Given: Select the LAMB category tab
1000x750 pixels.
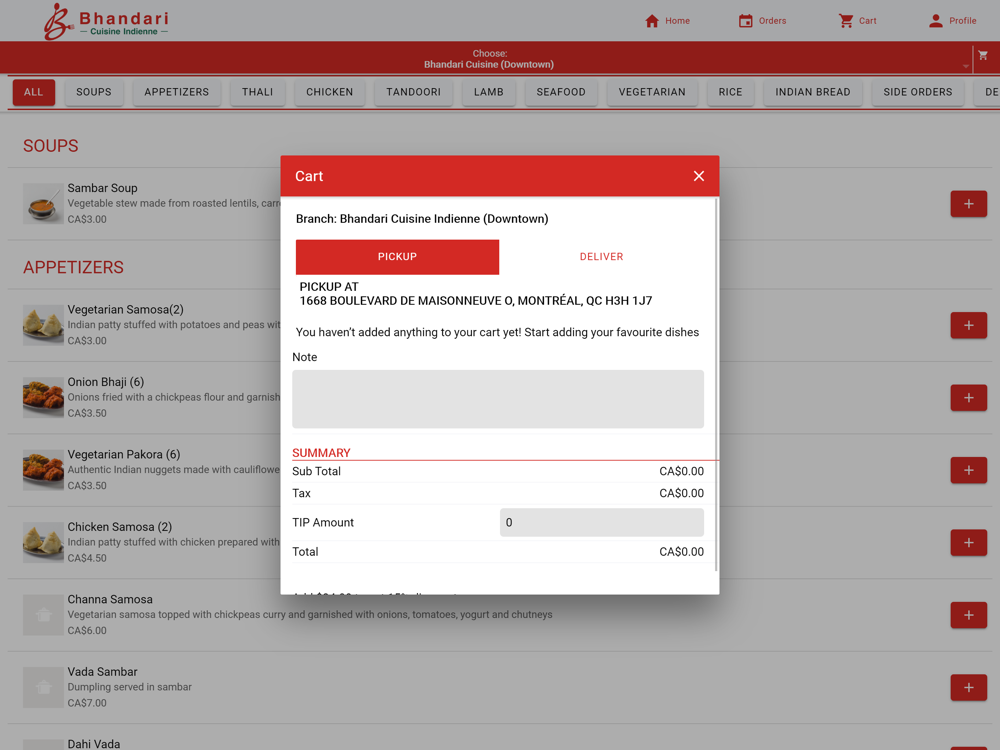Looking at the screenshot, I should point(489,92).
